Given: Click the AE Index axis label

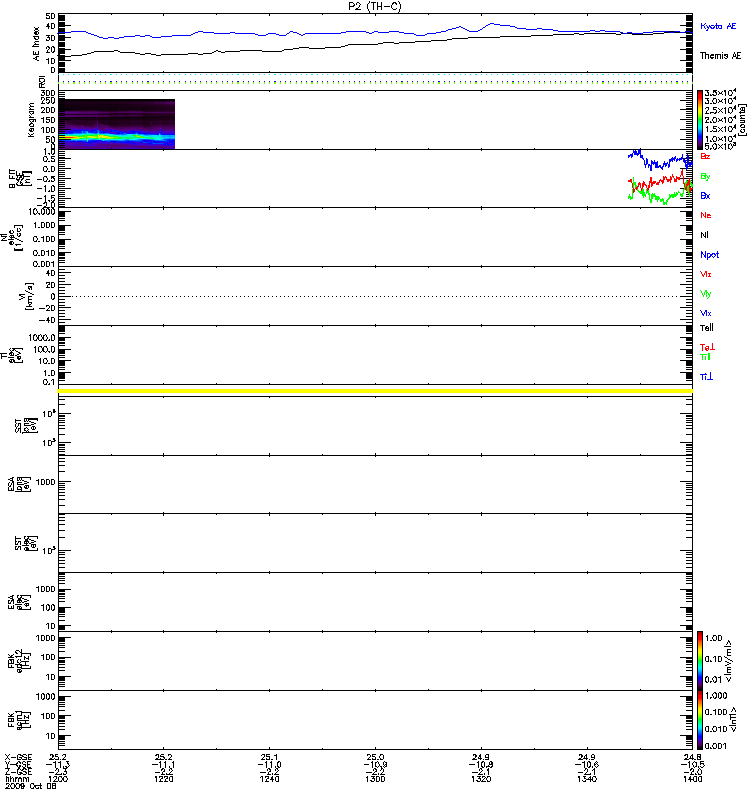Looking at the screenshot, I should coord(37,44).
